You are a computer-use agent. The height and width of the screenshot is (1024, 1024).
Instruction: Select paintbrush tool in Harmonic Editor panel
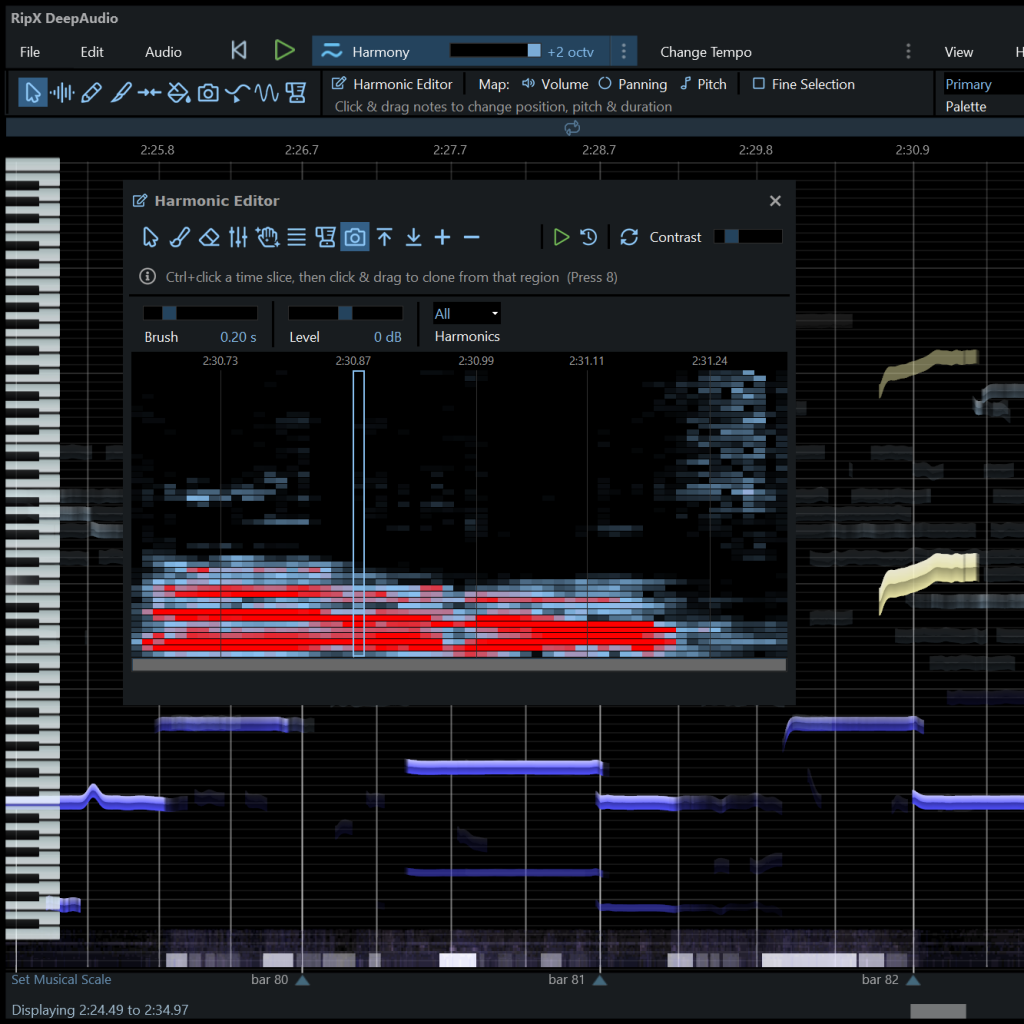[x=180, y=237]
